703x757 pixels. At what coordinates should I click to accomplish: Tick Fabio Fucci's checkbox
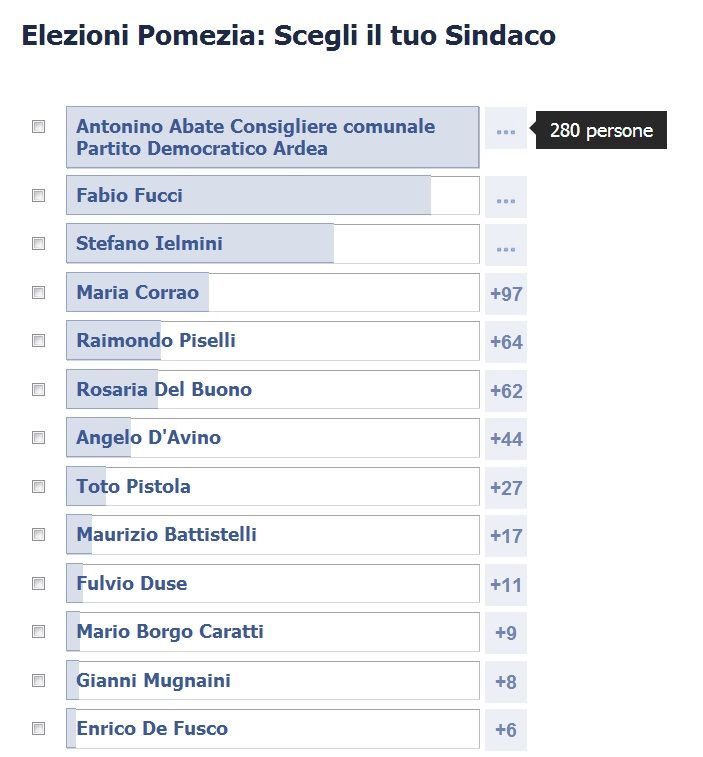click(39, 196)
